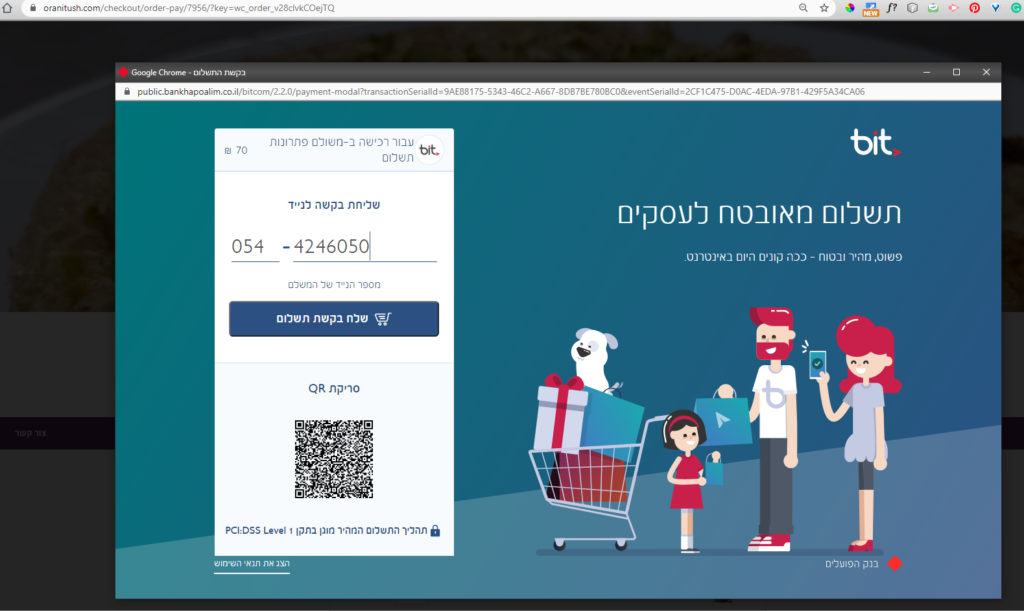The height and width of the screenshot is (611, 1024).
Task: Click the colorful circle extension icon
Action: pos(850,8)
